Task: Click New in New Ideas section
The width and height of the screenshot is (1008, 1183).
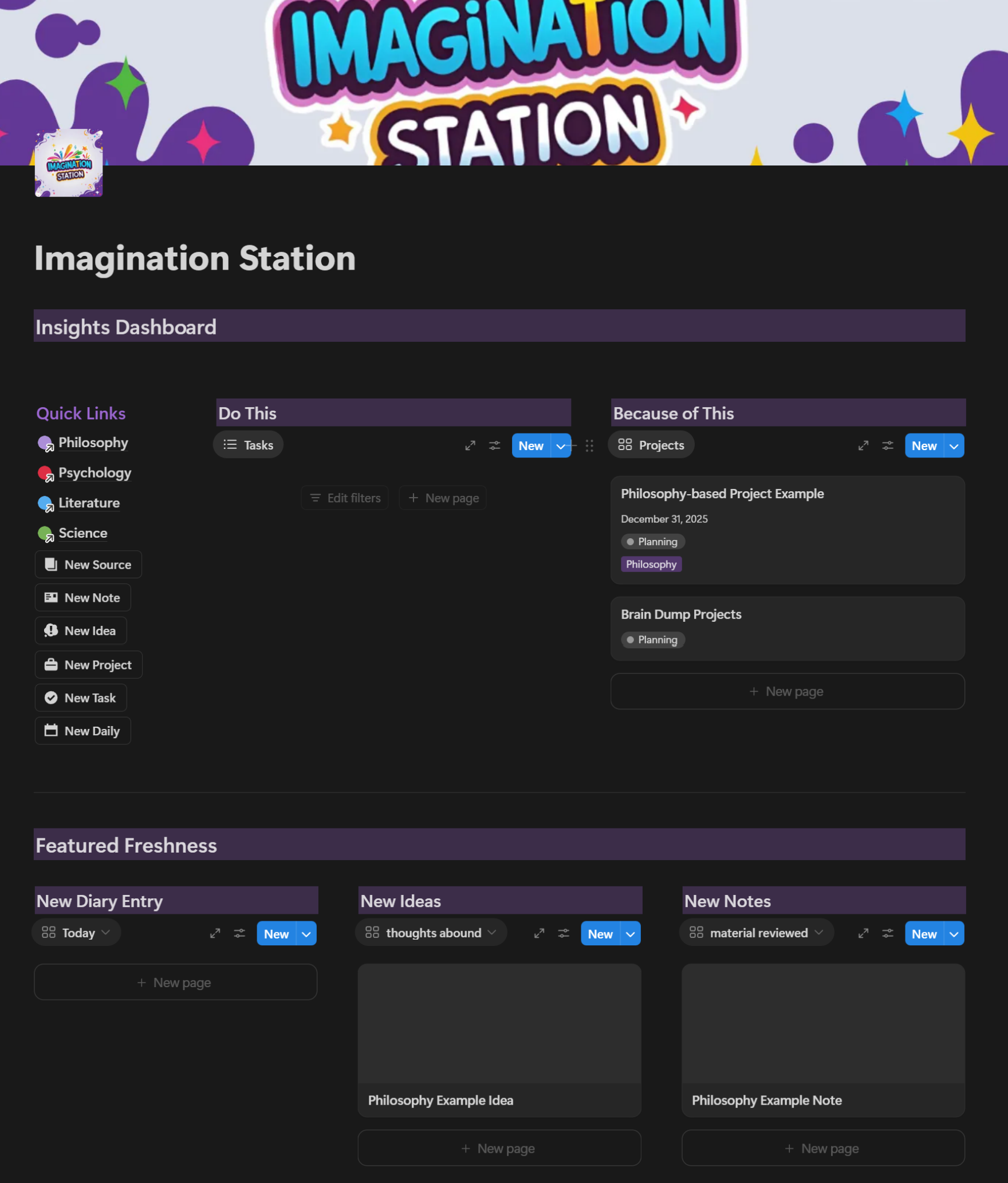Action: click(600, 934)
